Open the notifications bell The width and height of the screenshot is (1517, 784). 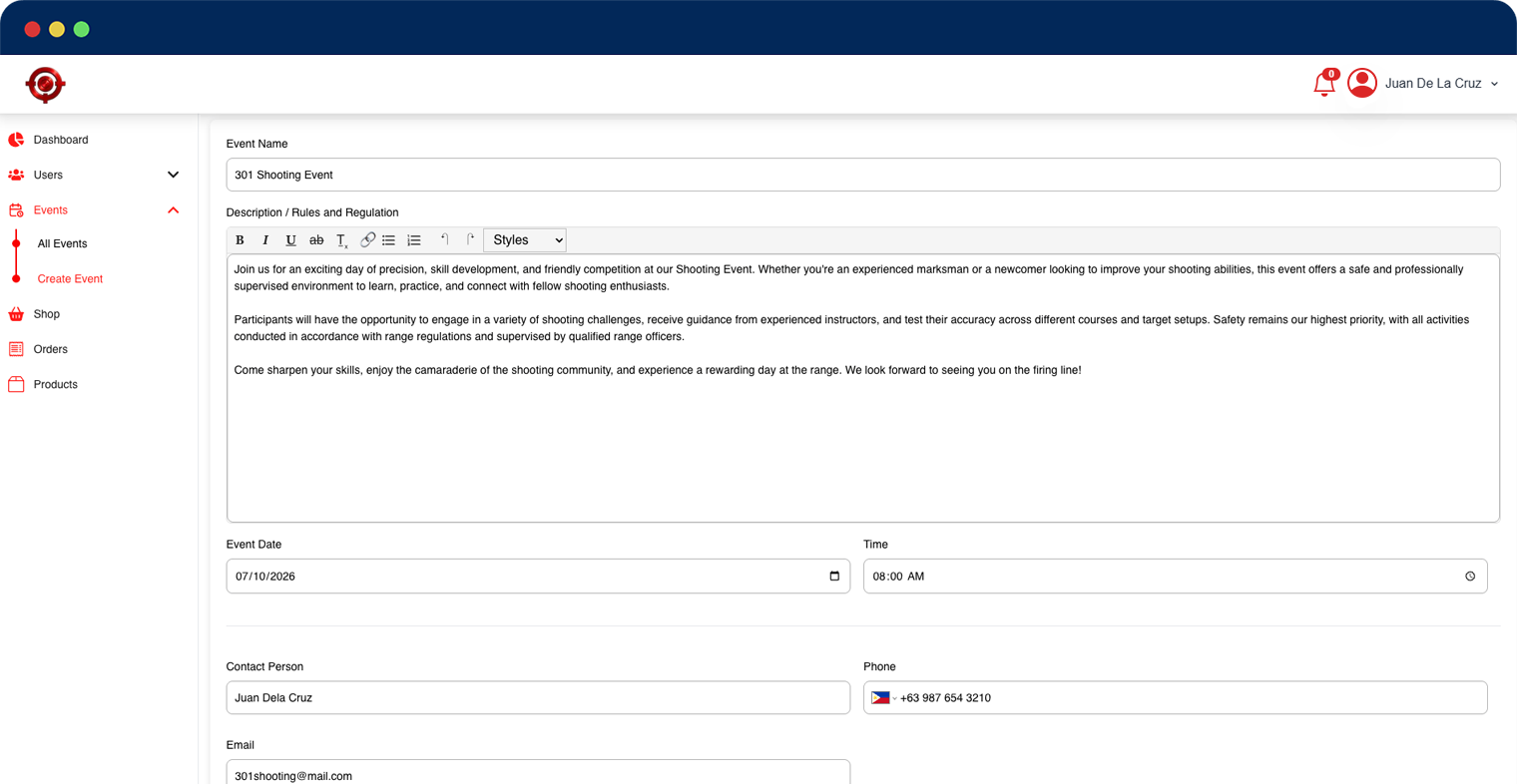pyautogui.click(x=1324, y=84)
